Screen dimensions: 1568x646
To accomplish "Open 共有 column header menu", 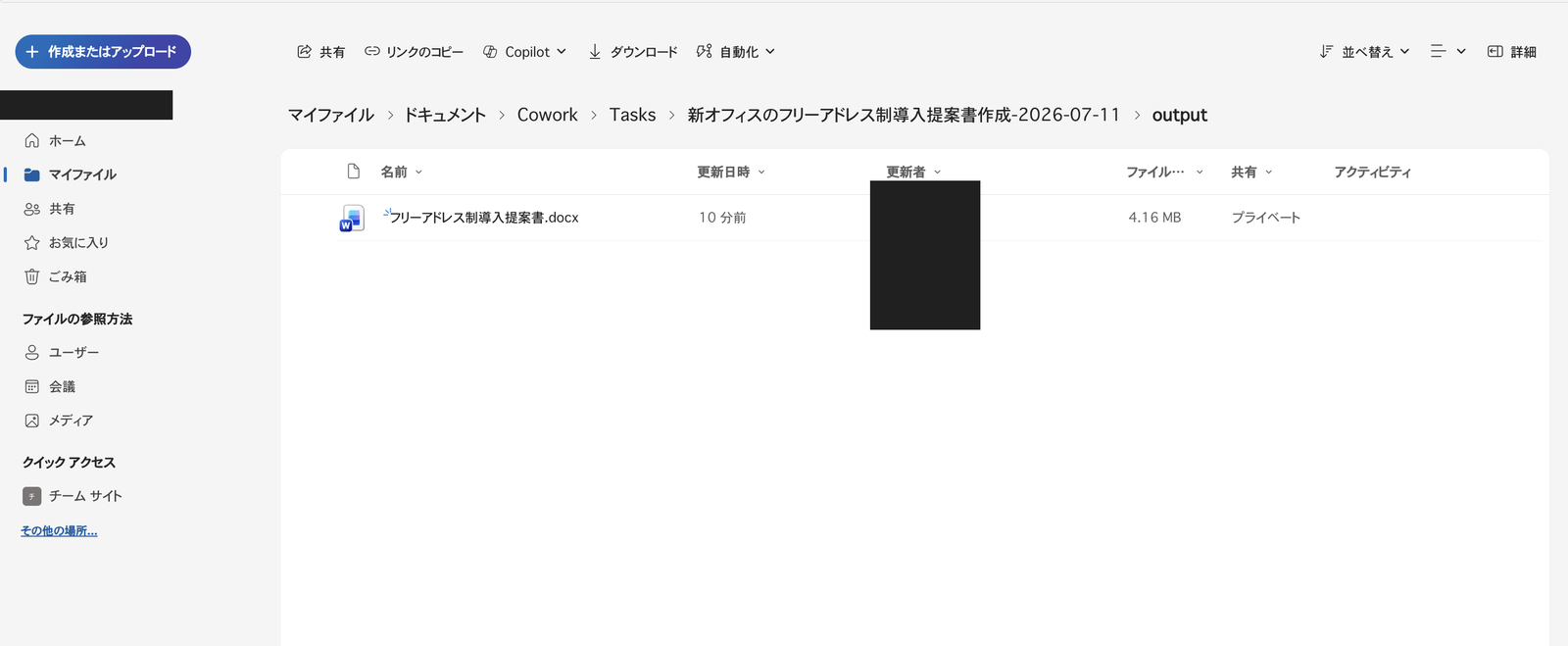I will (x=1251, y=172).
